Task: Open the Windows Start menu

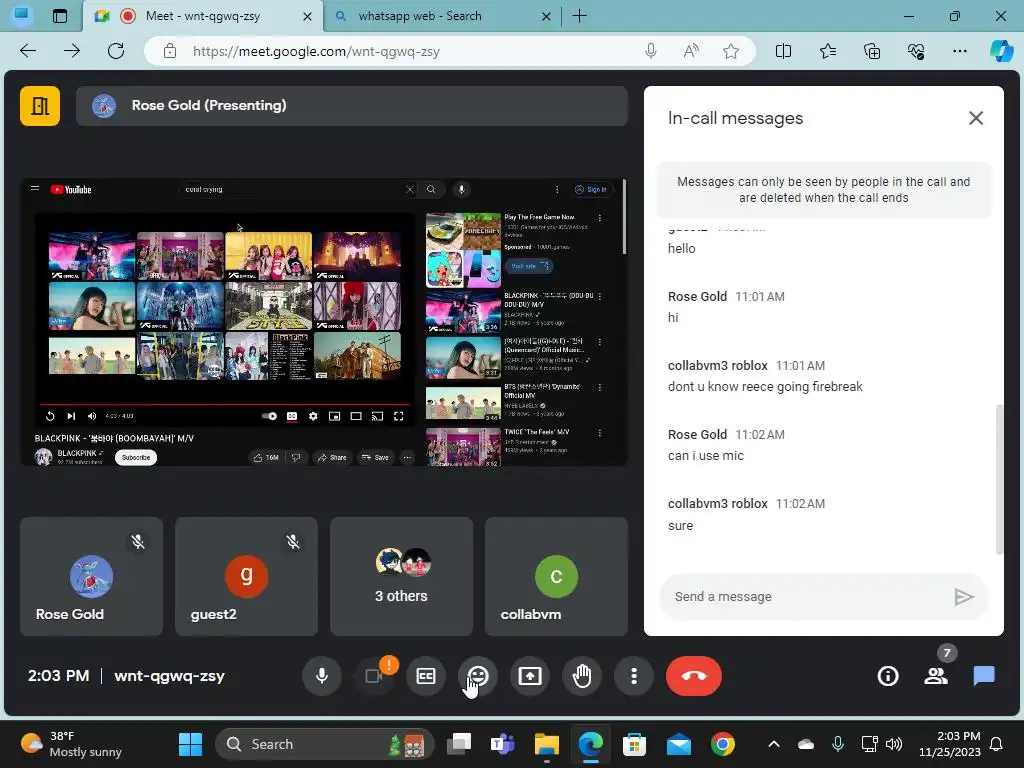Action: [x=191, y=744]
